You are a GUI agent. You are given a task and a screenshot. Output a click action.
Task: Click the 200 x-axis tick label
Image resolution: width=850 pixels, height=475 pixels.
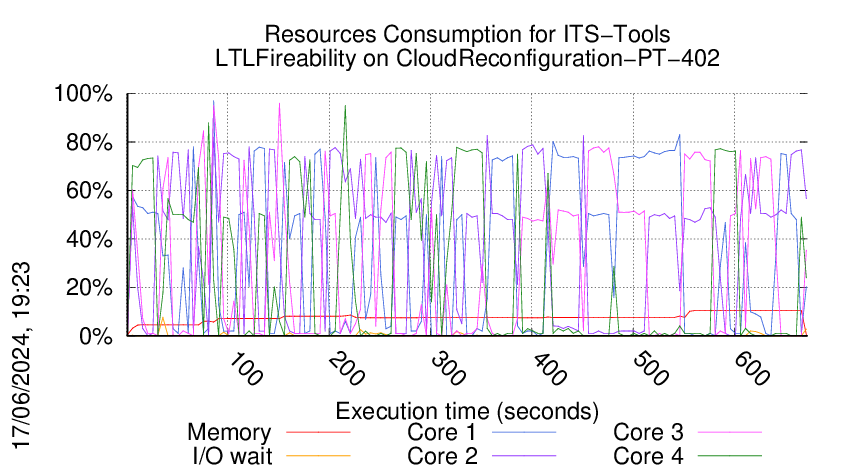345,369
